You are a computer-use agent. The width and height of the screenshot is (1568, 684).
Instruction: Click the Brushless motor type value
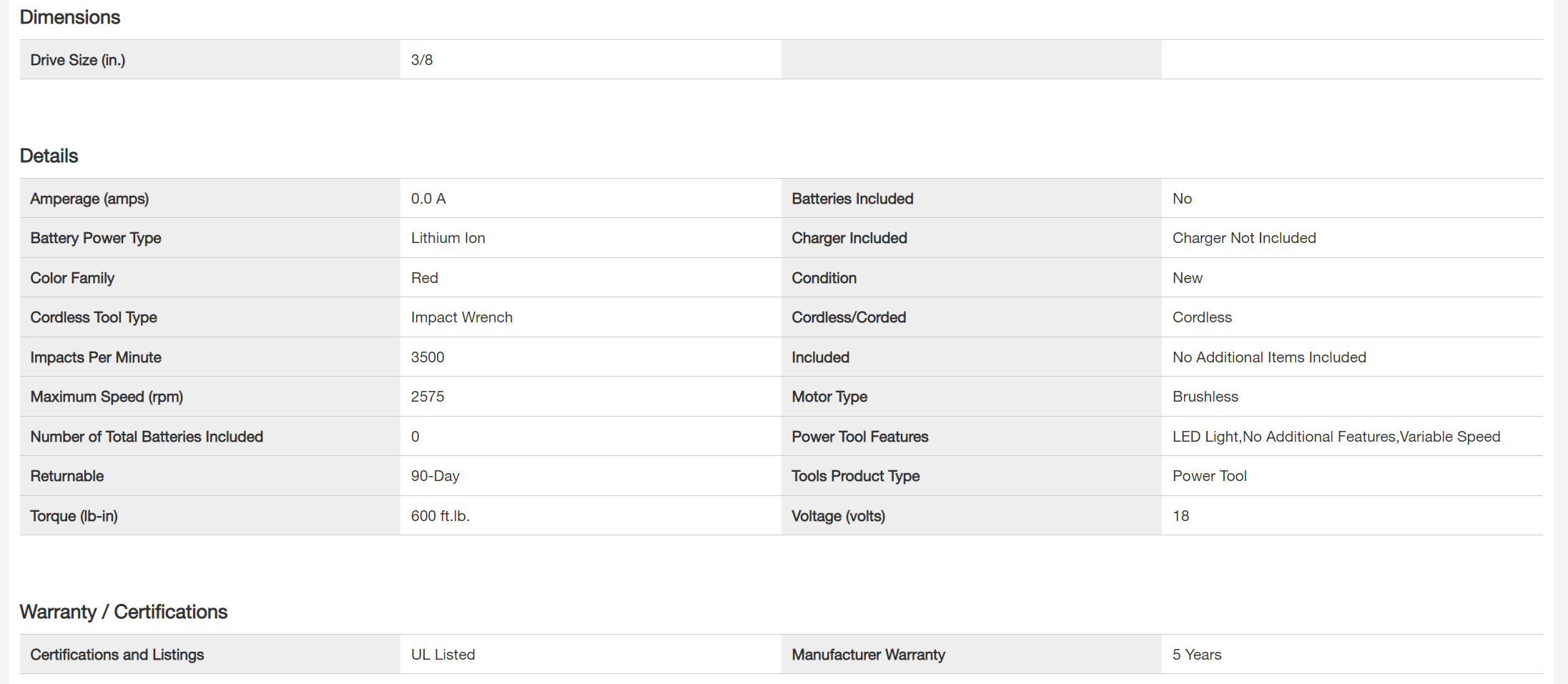(x=1205, y=397)
